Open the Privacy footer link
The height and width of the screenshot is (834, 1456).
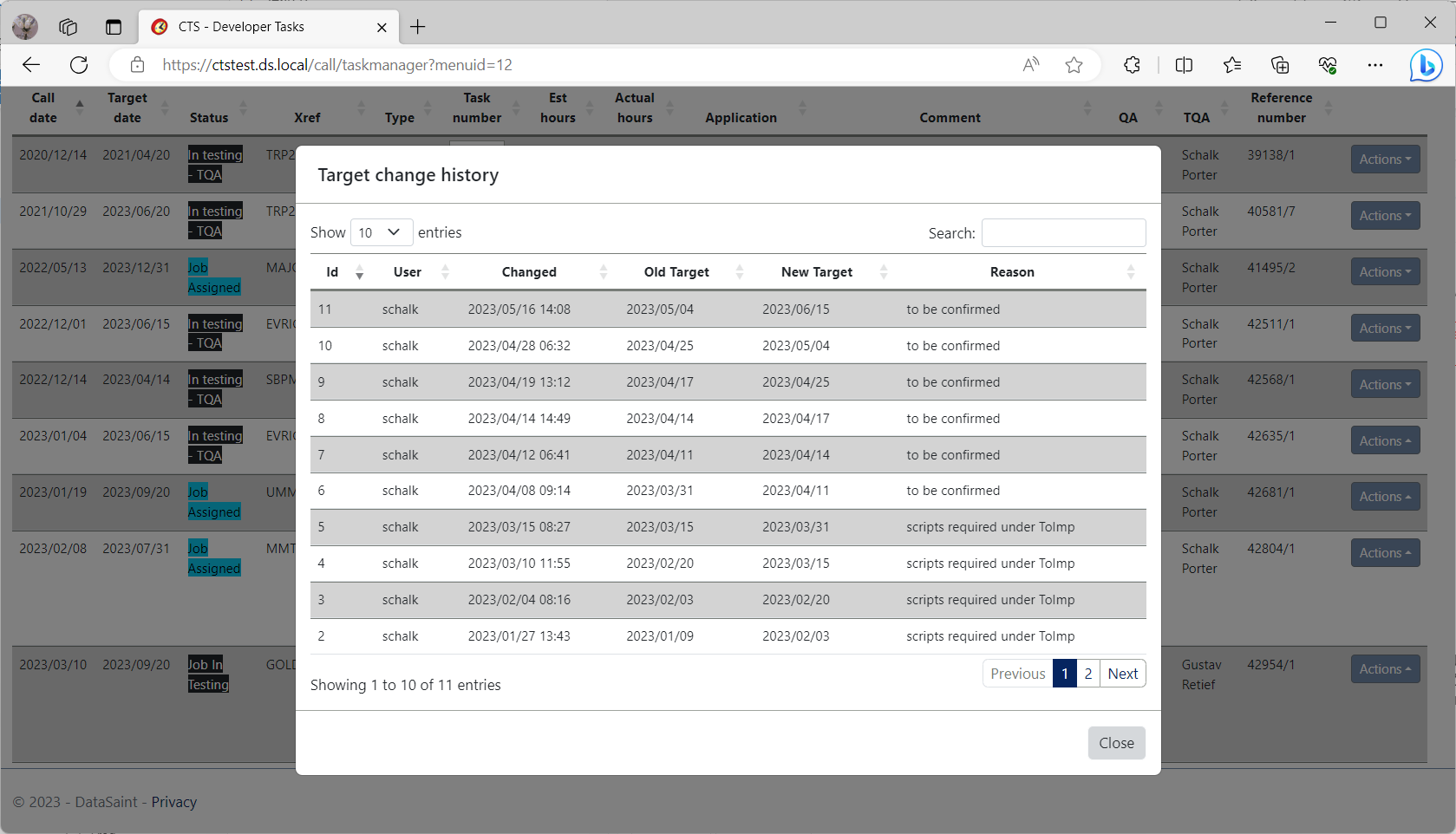(174, 802)
